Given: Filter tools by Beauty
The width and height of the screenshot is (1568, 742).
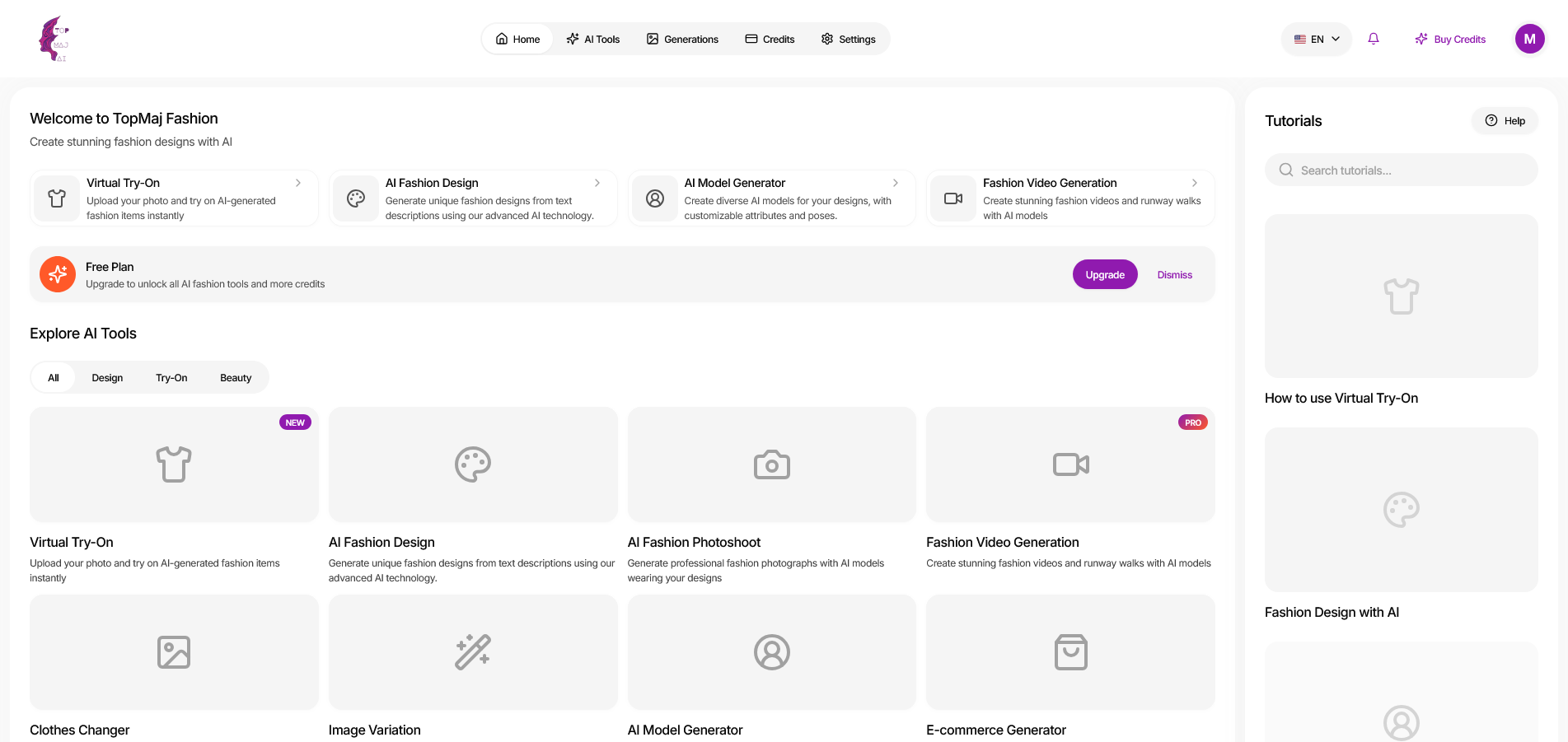Looking at the screenshot, I should click(236, 377).
